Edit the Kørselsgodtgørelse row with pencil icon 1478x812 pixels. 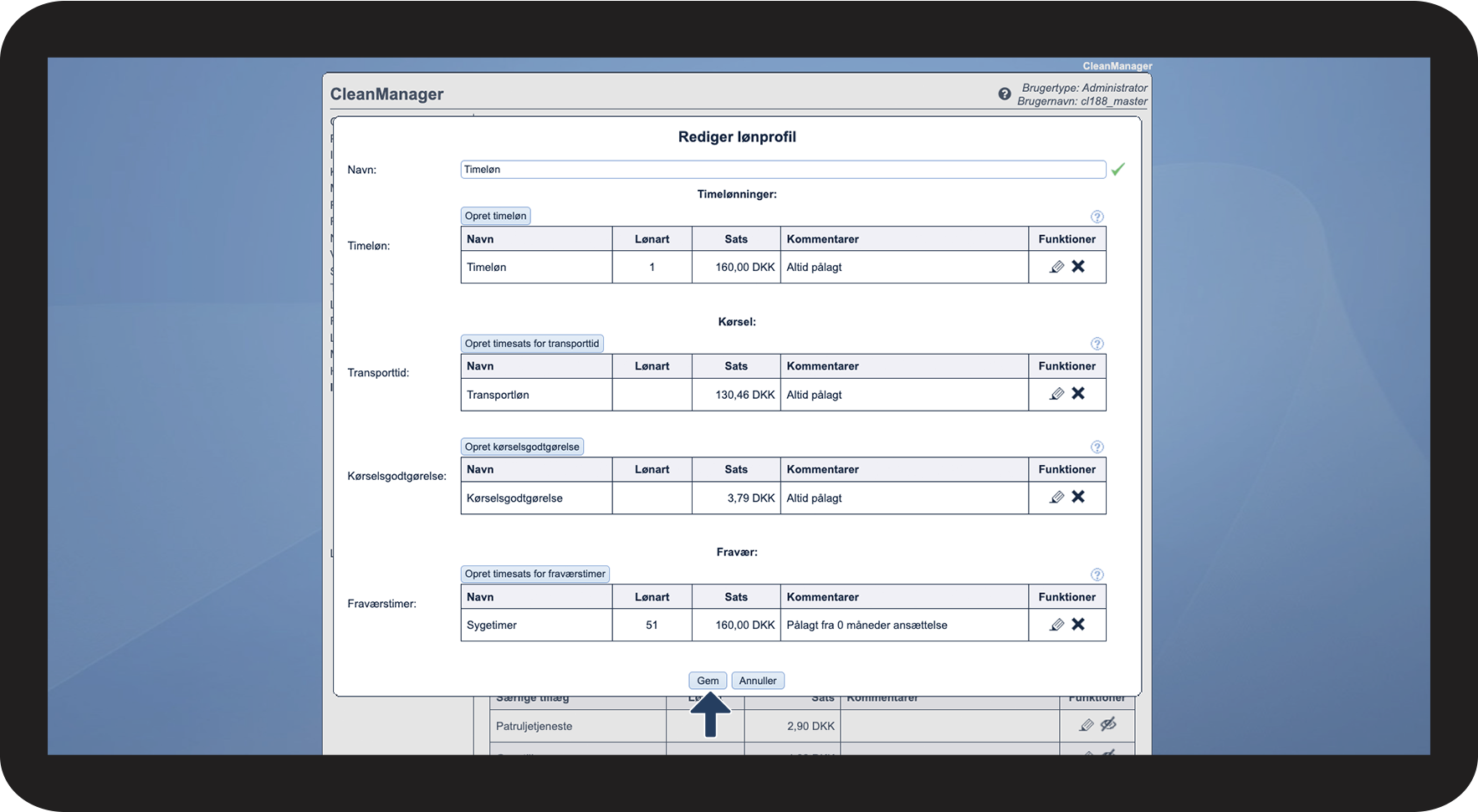click(1056, 498)
